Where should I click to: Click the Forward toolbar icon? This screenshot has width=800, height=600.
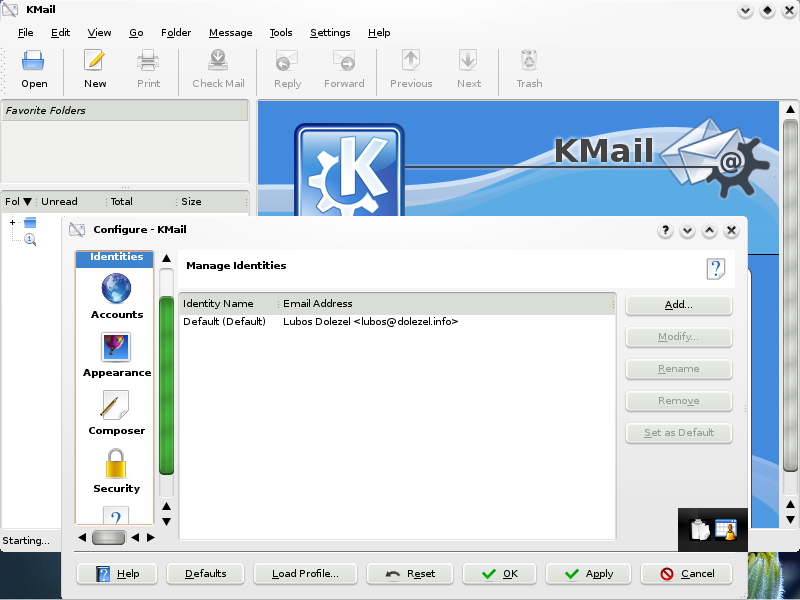click(344, 70)
